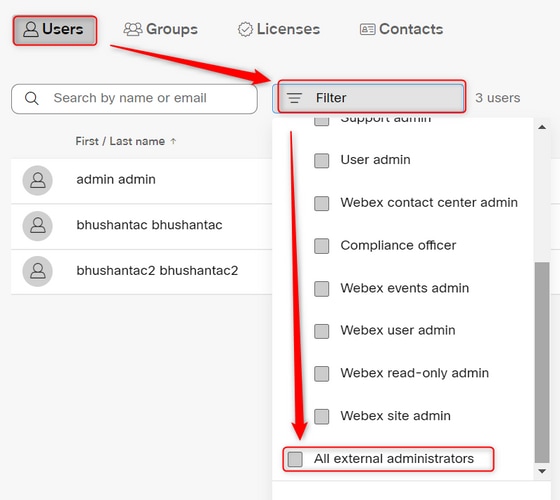
Task: Open user admin admin
Action: click(x=116, y=180)
